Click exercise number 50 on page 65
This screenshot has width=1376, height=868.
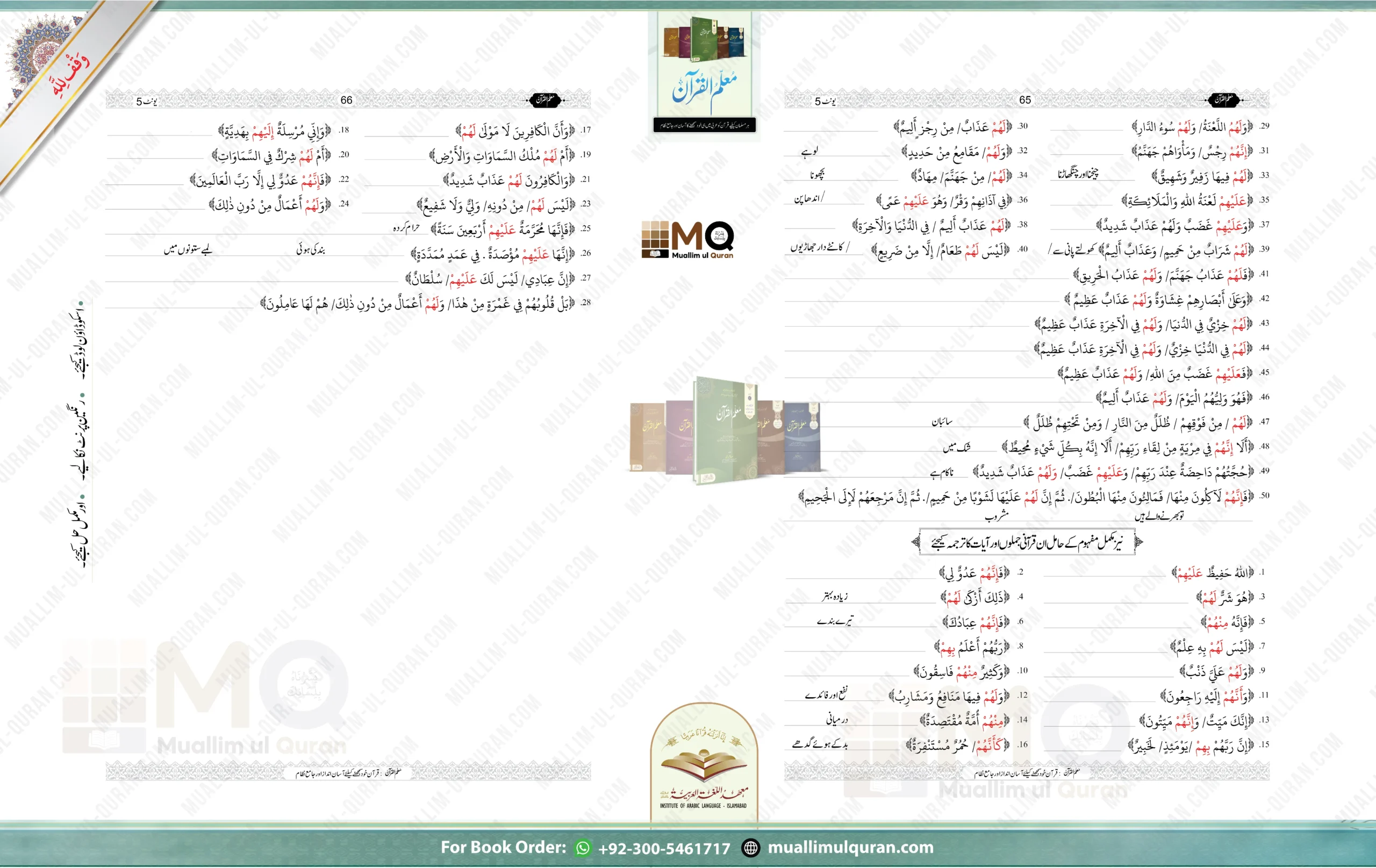[x=1265, y=496]
